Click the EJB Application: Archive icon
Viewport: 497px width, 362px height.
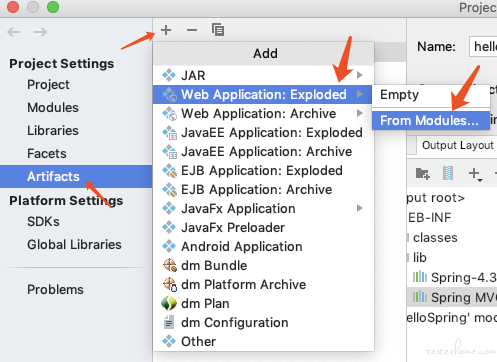coord(169,189)
